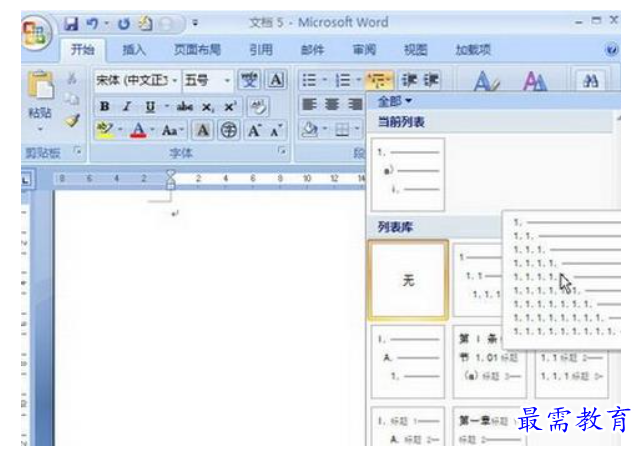Open the Paste (粘贴) button
This screenshot has width=639, height=451.
point(40,100)
